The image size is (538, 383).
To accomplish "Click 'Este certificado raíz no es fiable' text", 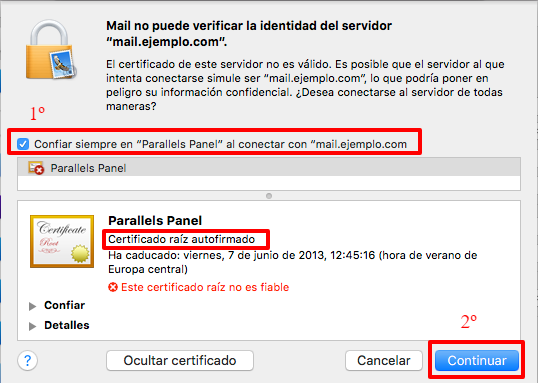I will (205, 287).
